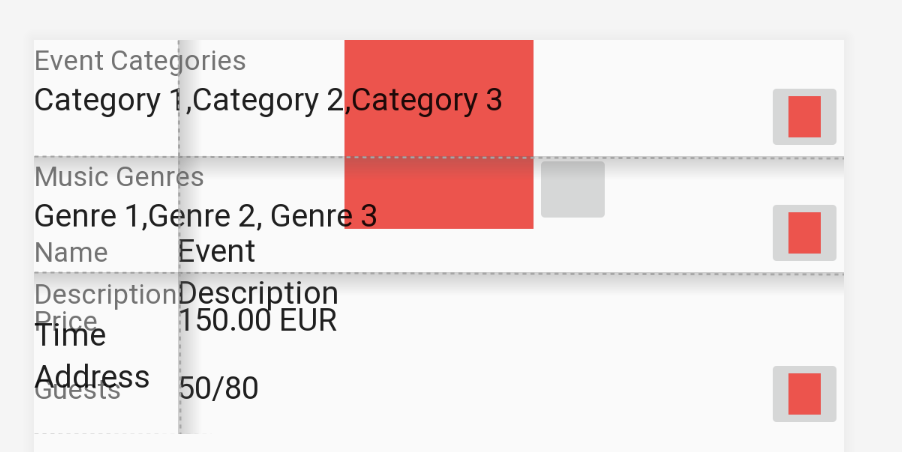Select Genre 1 in Music Genres
Image resolution: width=902 pixels, height=452 pixels.
88,215
